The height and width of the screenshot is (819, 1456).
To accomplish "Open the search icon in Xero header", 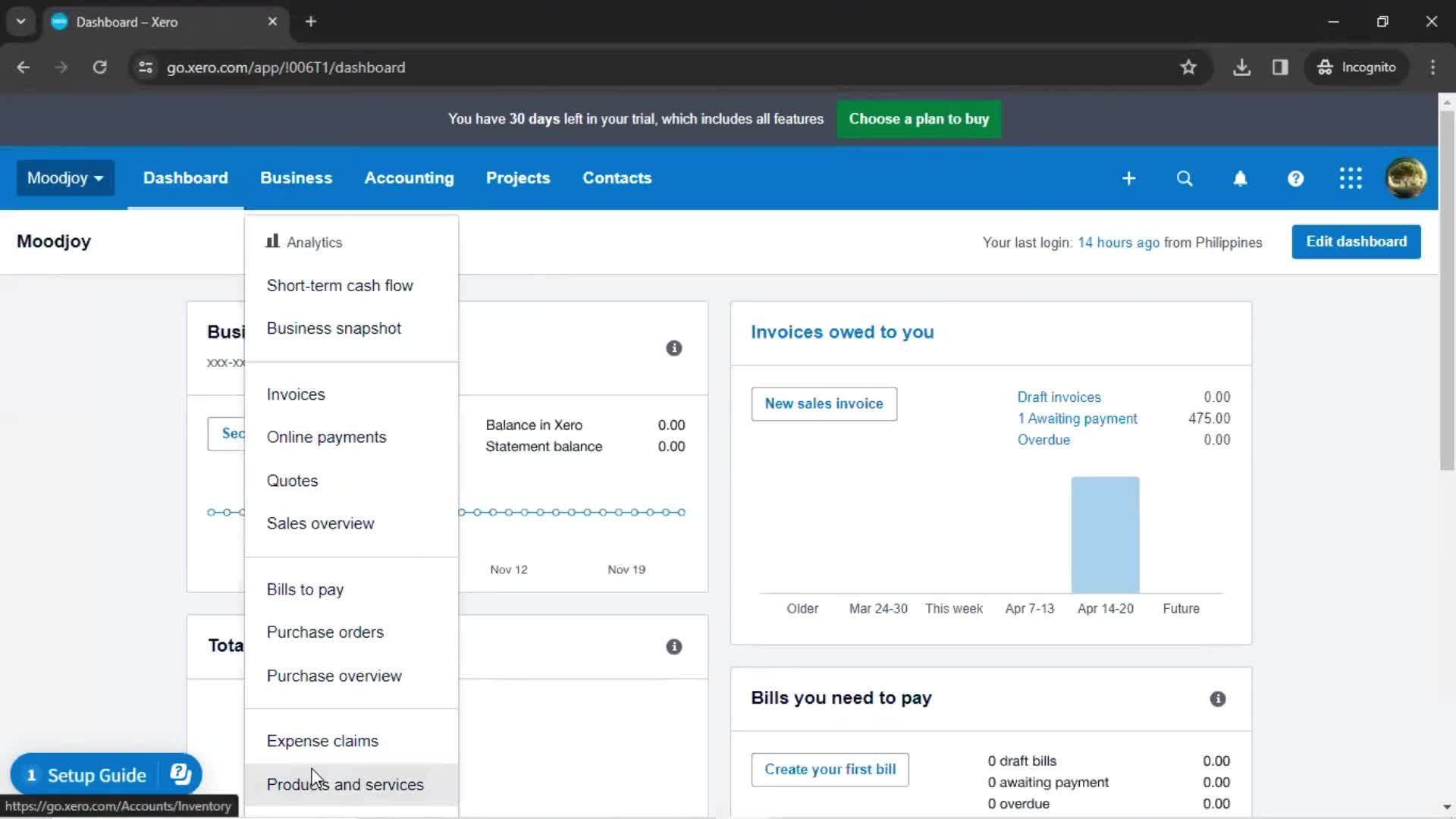I will click(x=1184, y=178).
